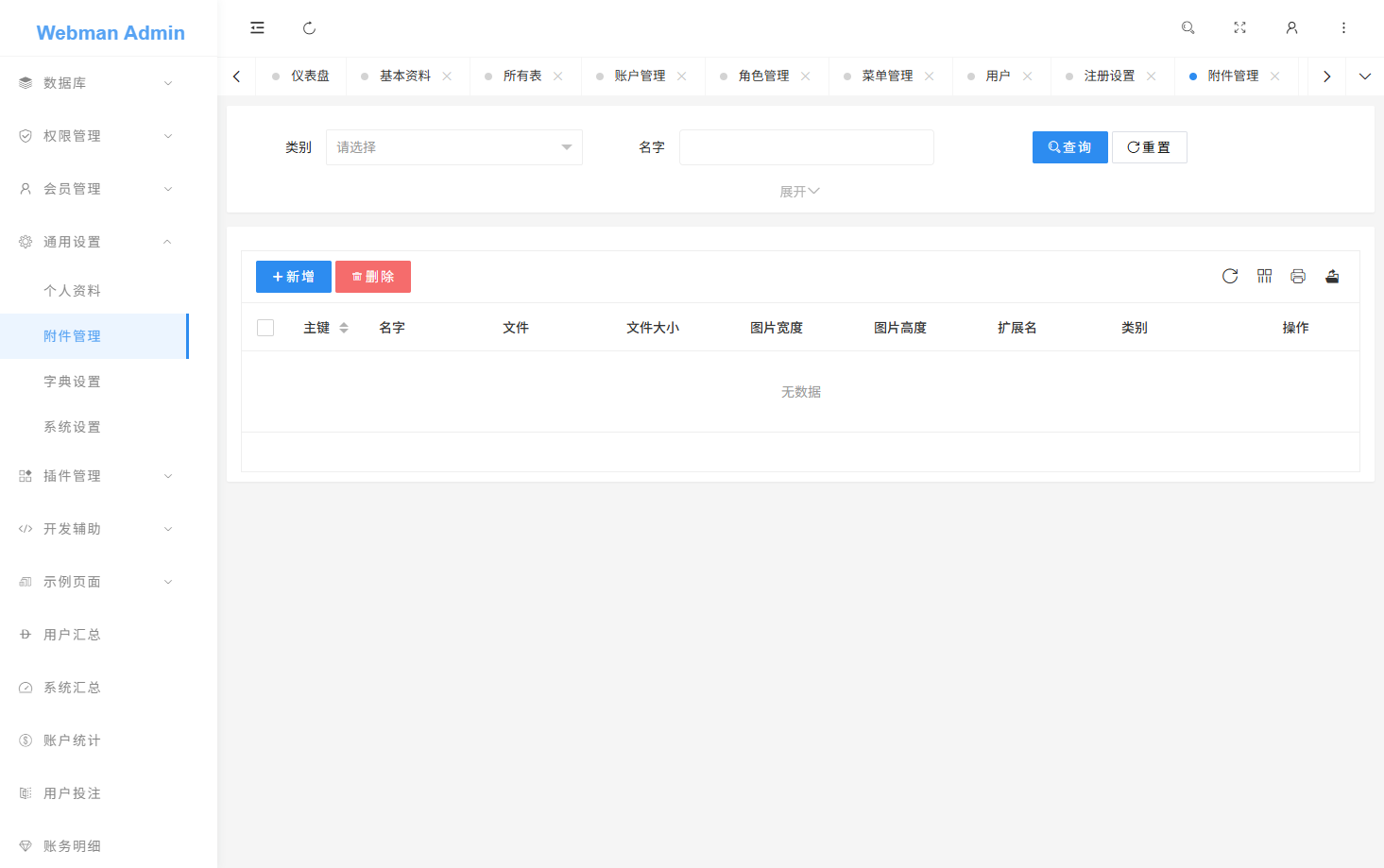
Task: Switch to the 角色管理 tab
Action: pyautogui.click(x=763, y=76)
